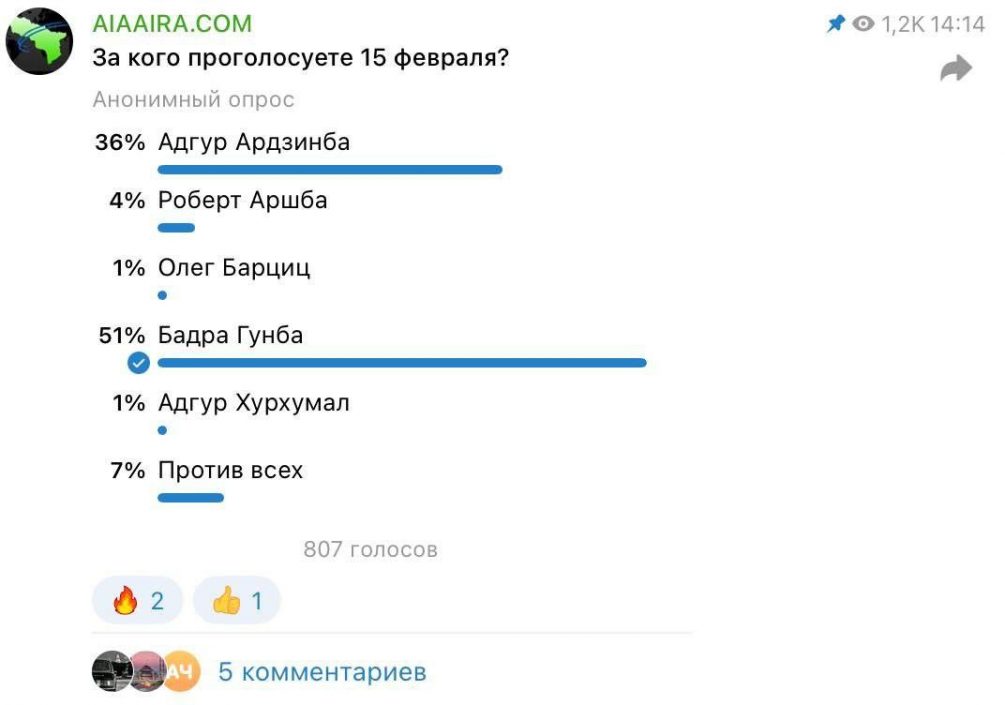This screenshot has width=1005, height=705.
Task: Click the Адгур Ардзинба 36% result bar
Action: click(330, 170)
